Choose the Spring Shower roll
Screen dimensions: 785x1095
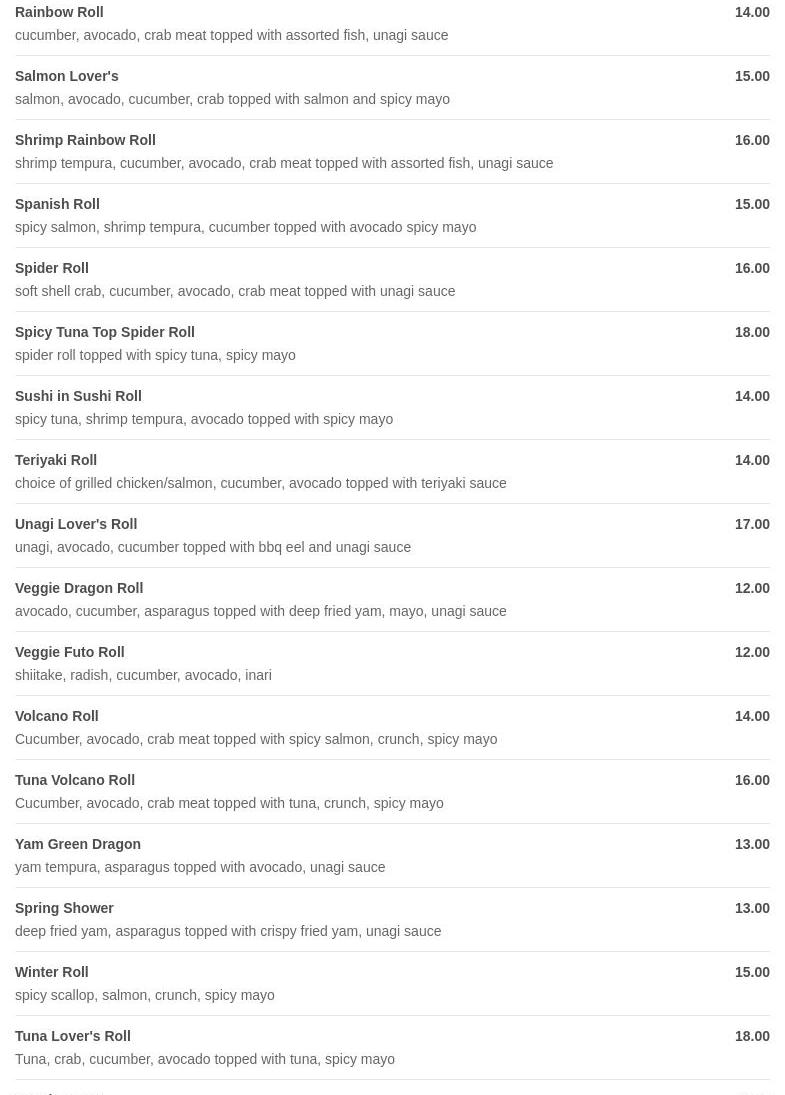click(392, 920)
